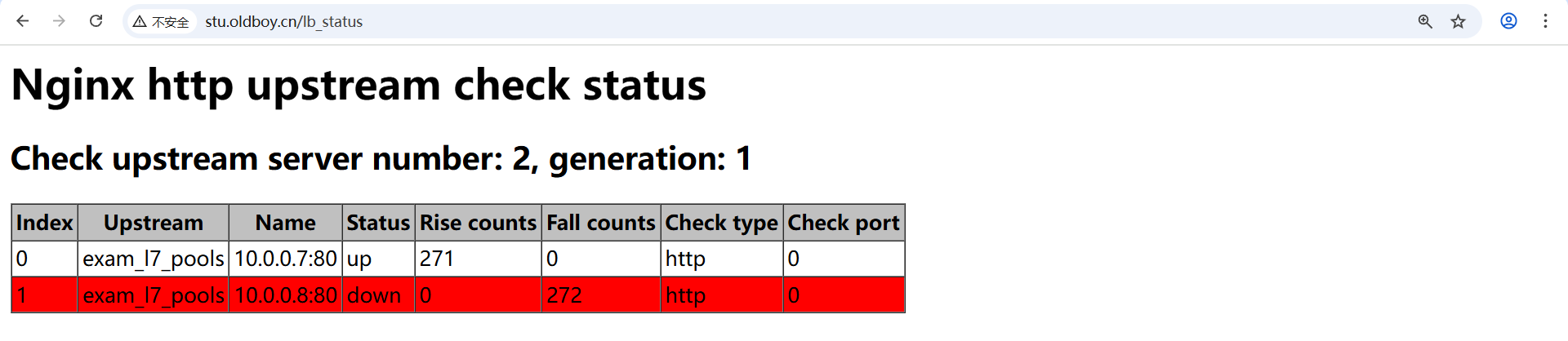
Task: Click the Fall counts column header
Action: point(600,223)
